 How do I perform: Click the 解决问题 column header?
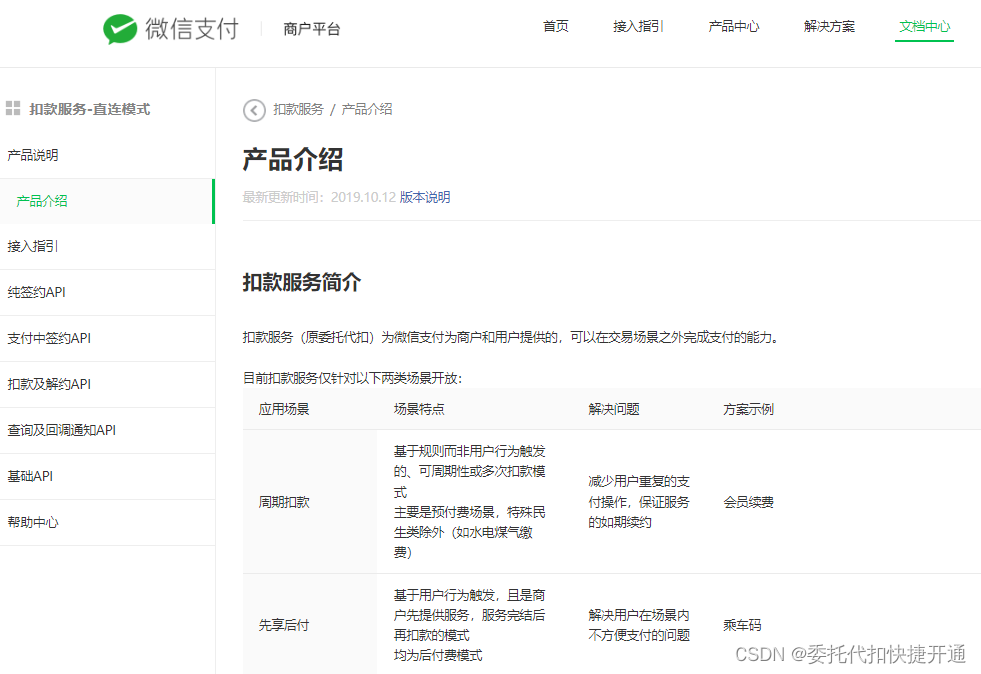coord(614,409)
